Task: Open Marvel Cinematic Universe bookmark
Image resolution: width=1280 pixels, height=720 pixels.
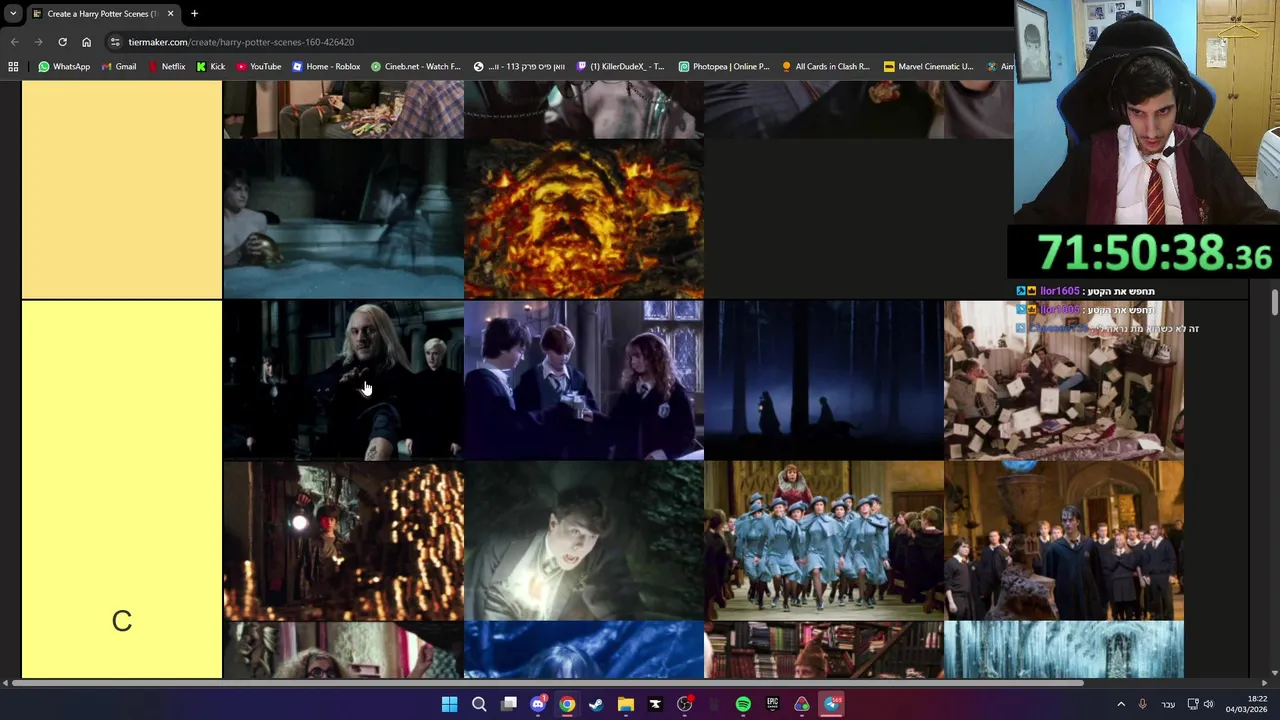Action: [x=928, y=66]
